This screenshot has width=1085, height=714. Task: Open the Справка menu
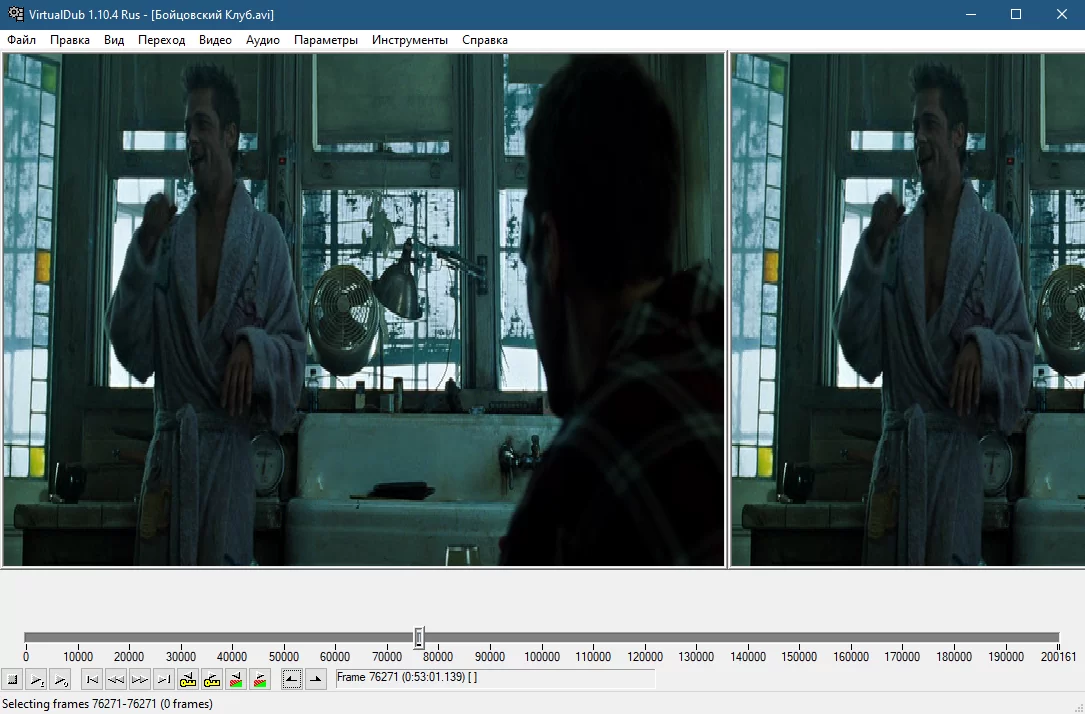click(485, 40)
